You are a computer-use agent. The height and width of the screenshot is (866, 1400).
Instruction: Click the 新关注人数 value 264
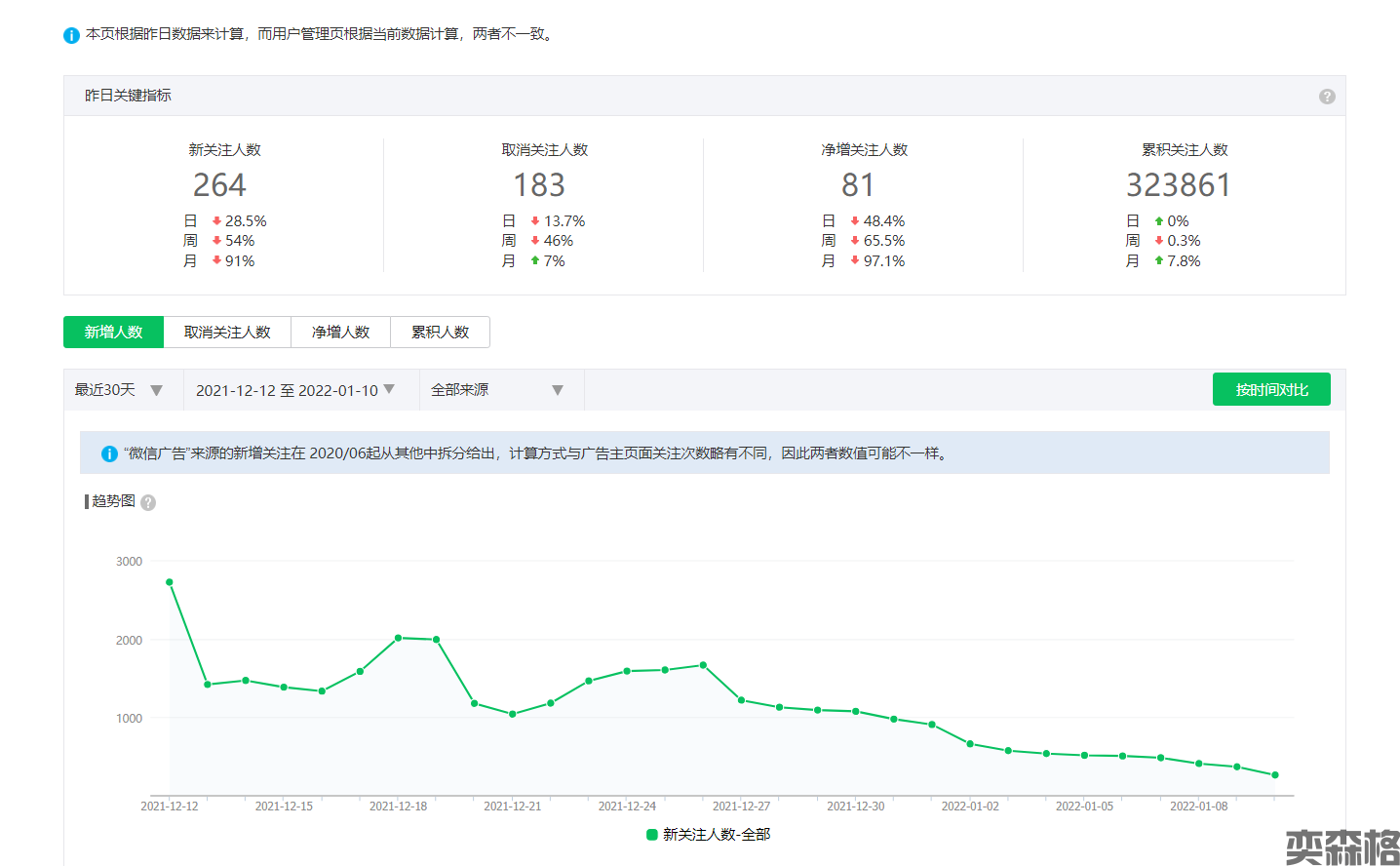coord(219,185)
